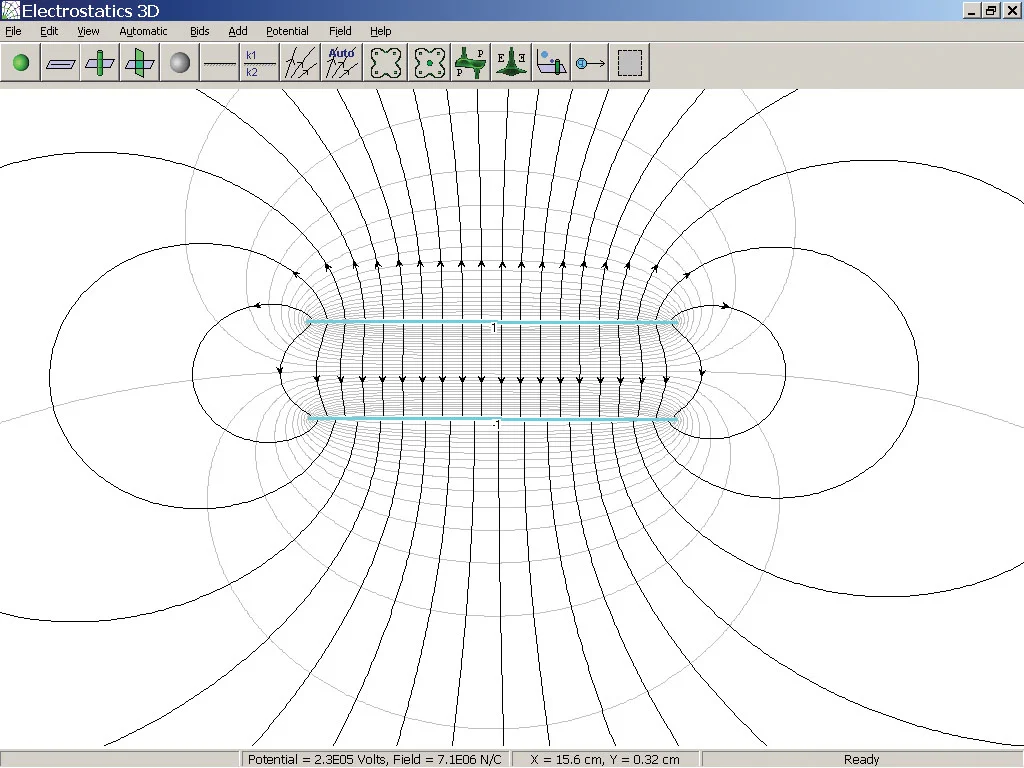The height and width of the screenshot is (768, 1024).
Task: Select the line segment tool
Action: click(219, 62)
